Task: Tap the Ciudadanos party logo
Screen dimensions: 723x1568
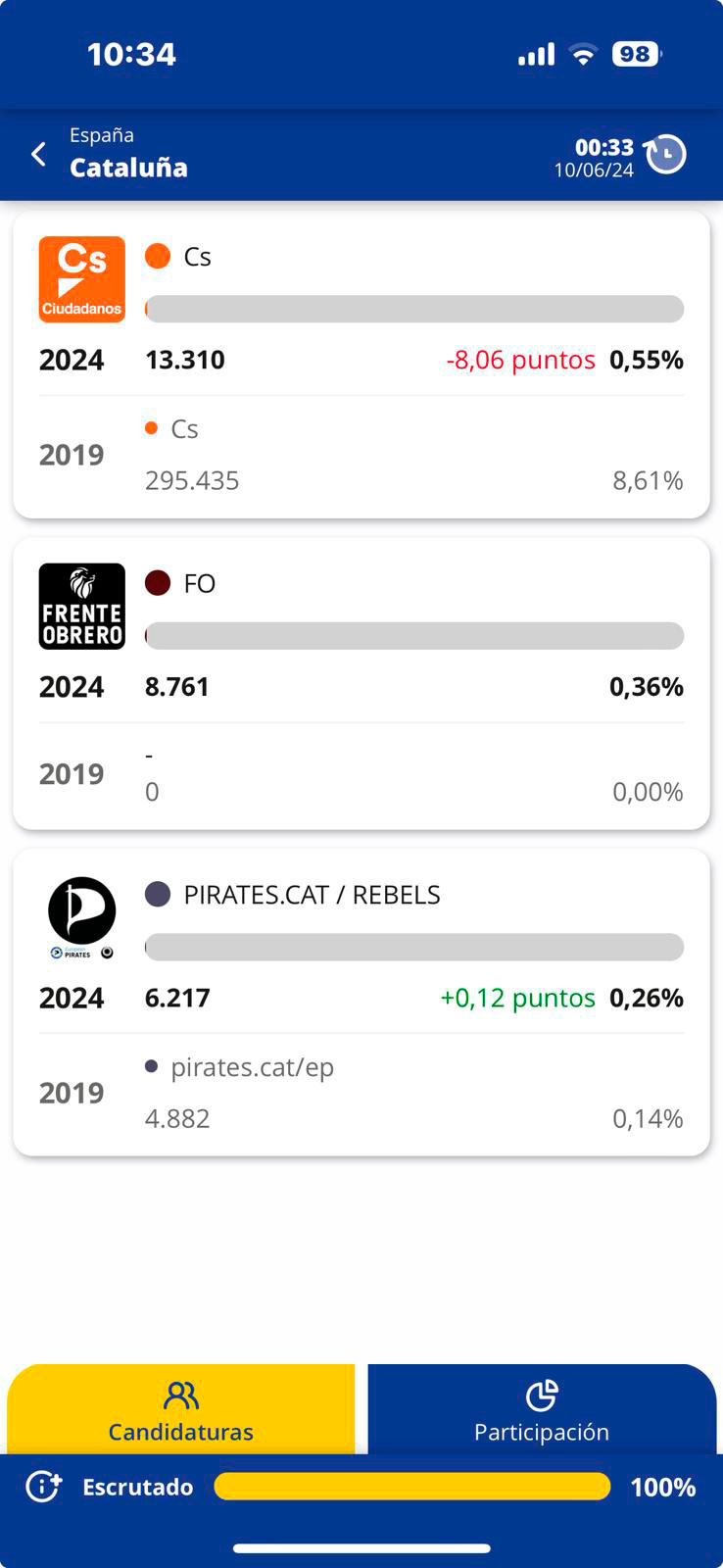Action: tap(82, 279)
